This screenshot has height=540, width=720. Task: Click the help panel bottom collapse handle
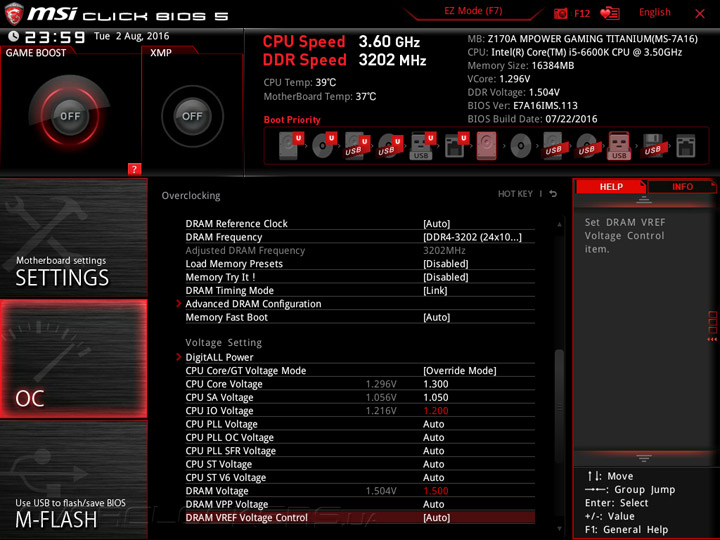click(644, 458)
